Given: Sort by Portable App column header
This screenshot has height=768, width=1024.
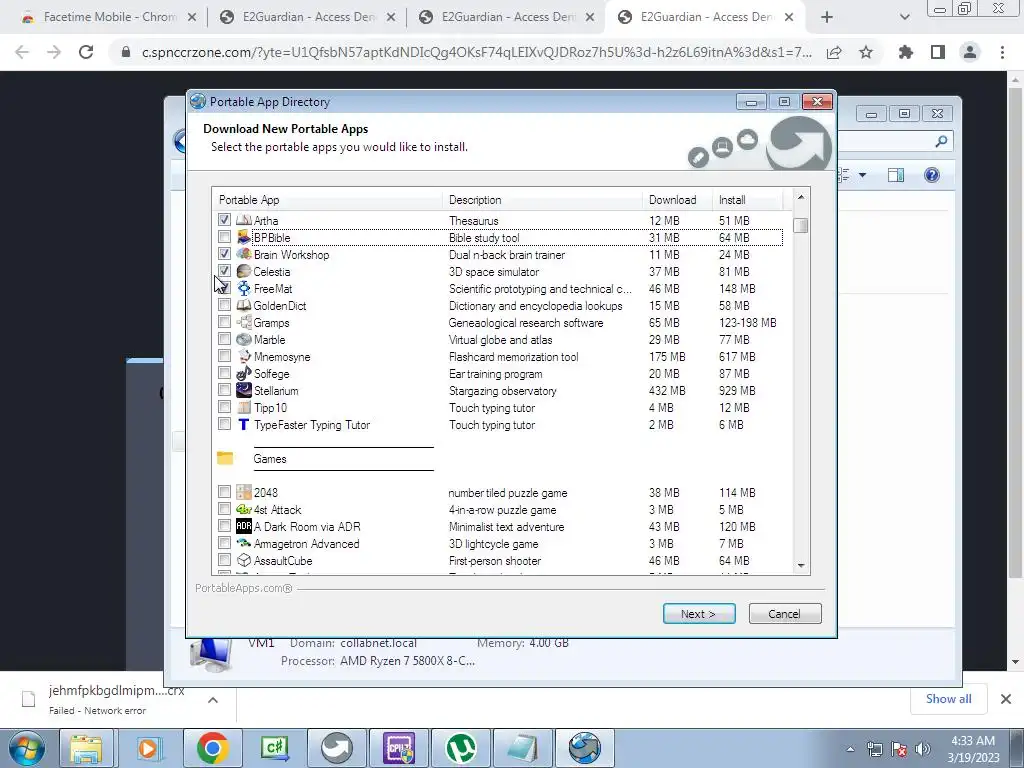Looking at the screenshot, I should (x=327, y=200).
